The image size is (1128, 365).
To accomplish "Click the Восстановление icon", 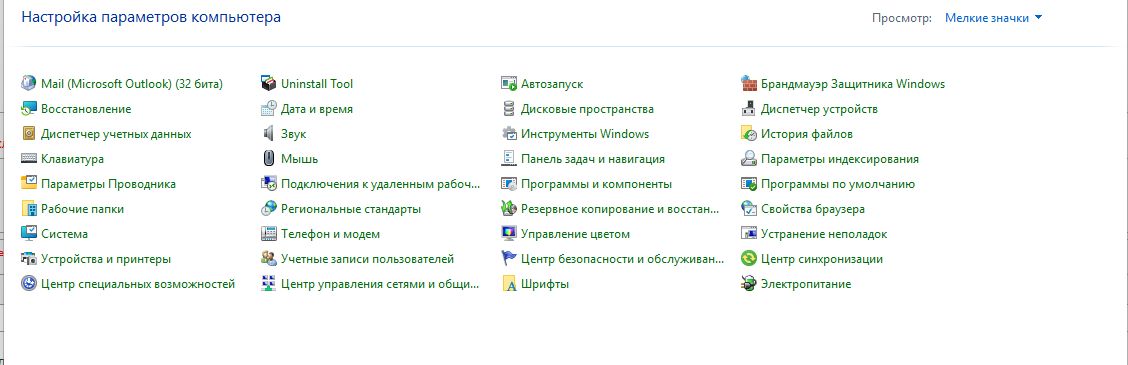I will coord(29,109).
